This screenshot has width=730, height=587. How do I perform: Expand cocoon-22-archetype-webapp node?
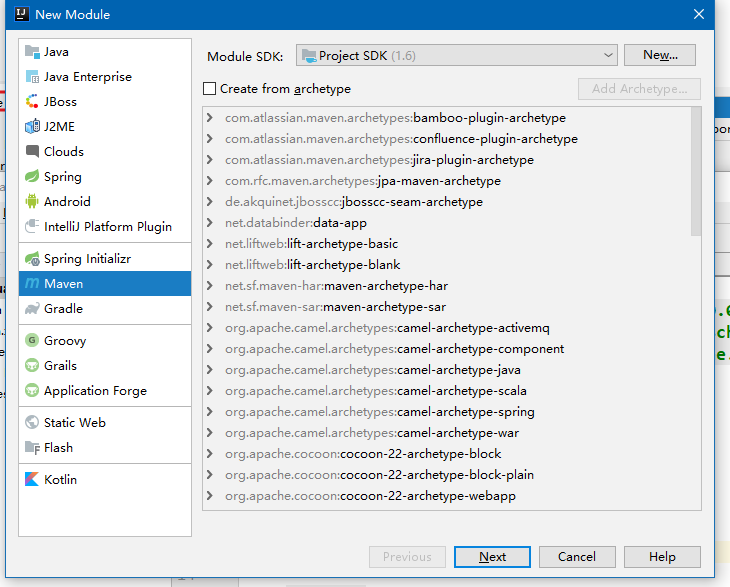click(x=210, y=495)
